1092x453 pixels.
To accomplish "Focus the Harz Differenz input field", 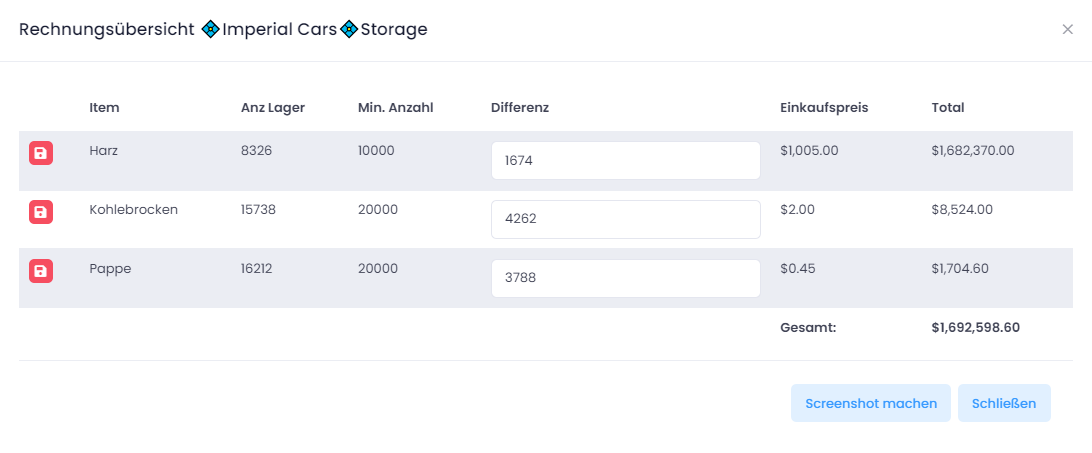I will click(x=625, y=160).
